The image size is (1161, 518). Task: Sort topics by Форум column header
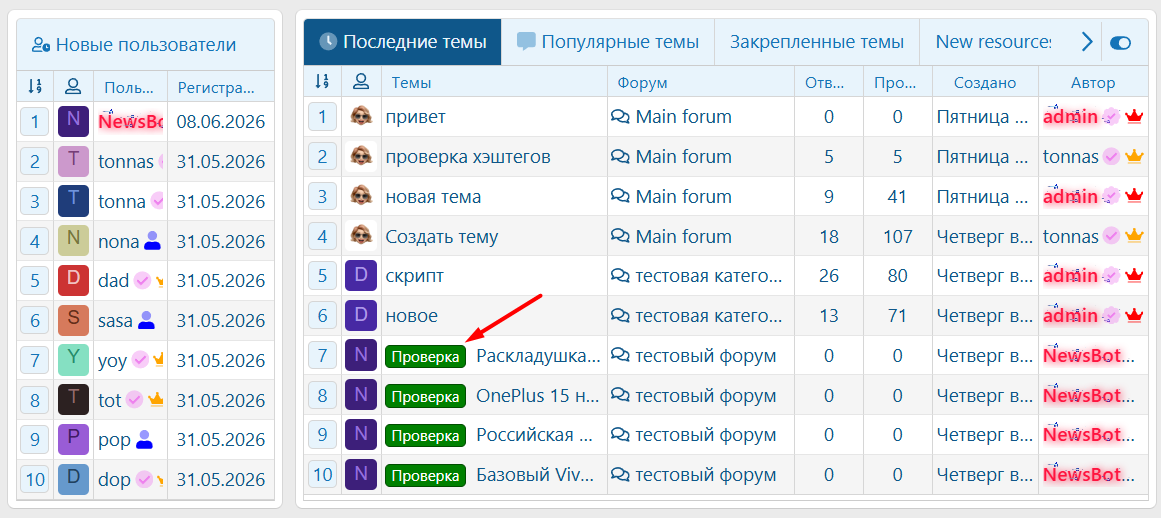643,83
